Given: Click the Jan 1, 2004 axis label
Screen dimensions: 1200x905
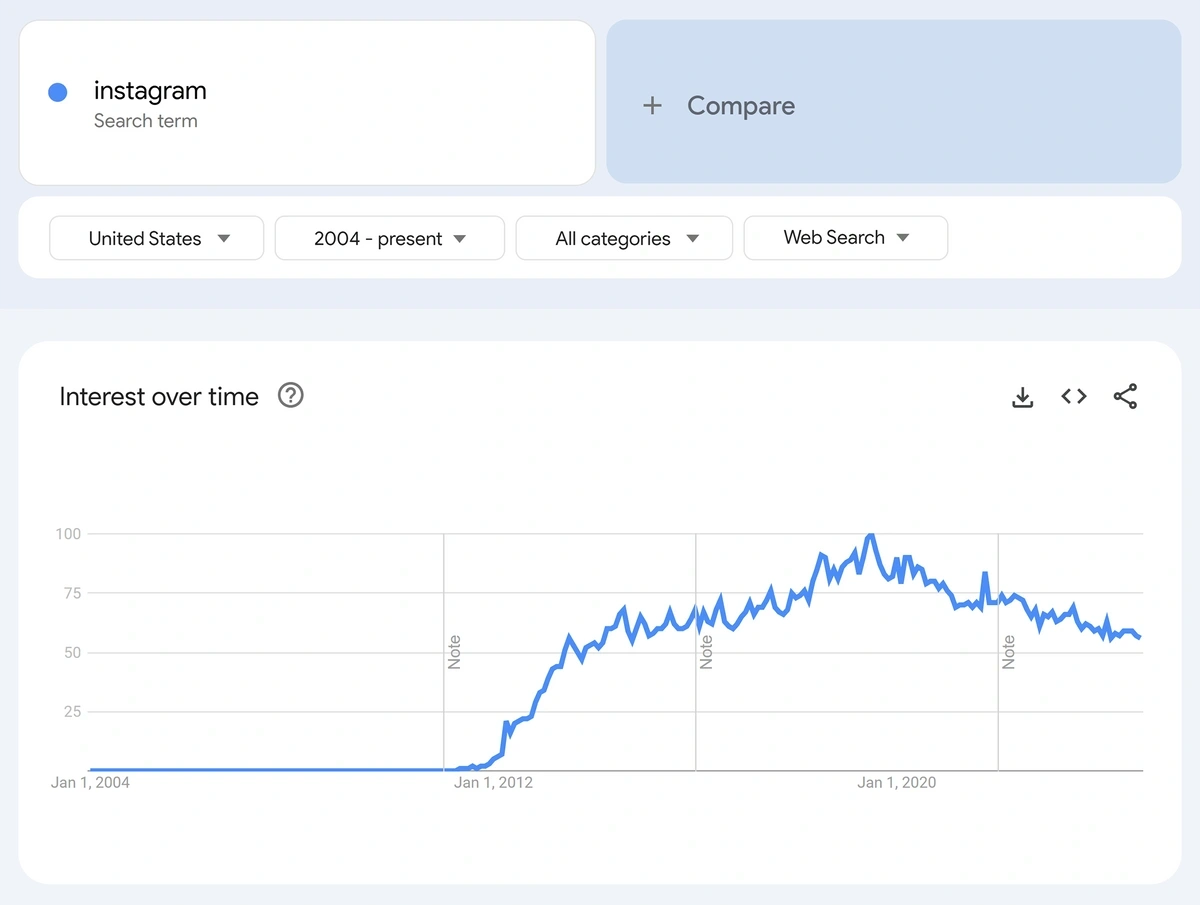Looking at the screenshot, I should [90, 783].
